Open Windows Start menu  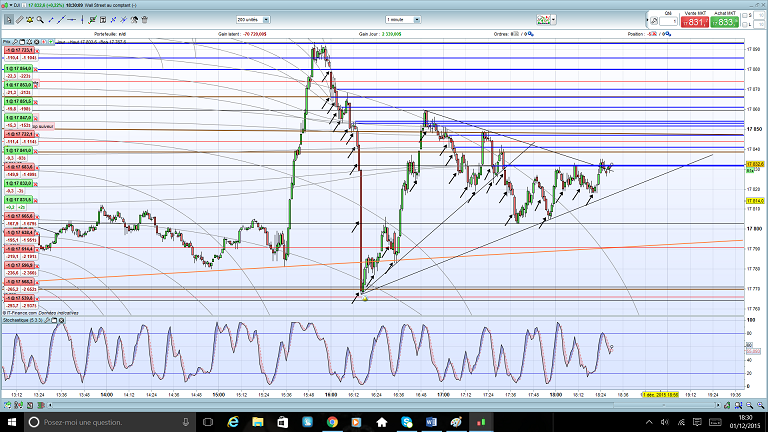[x=9, y=423]
